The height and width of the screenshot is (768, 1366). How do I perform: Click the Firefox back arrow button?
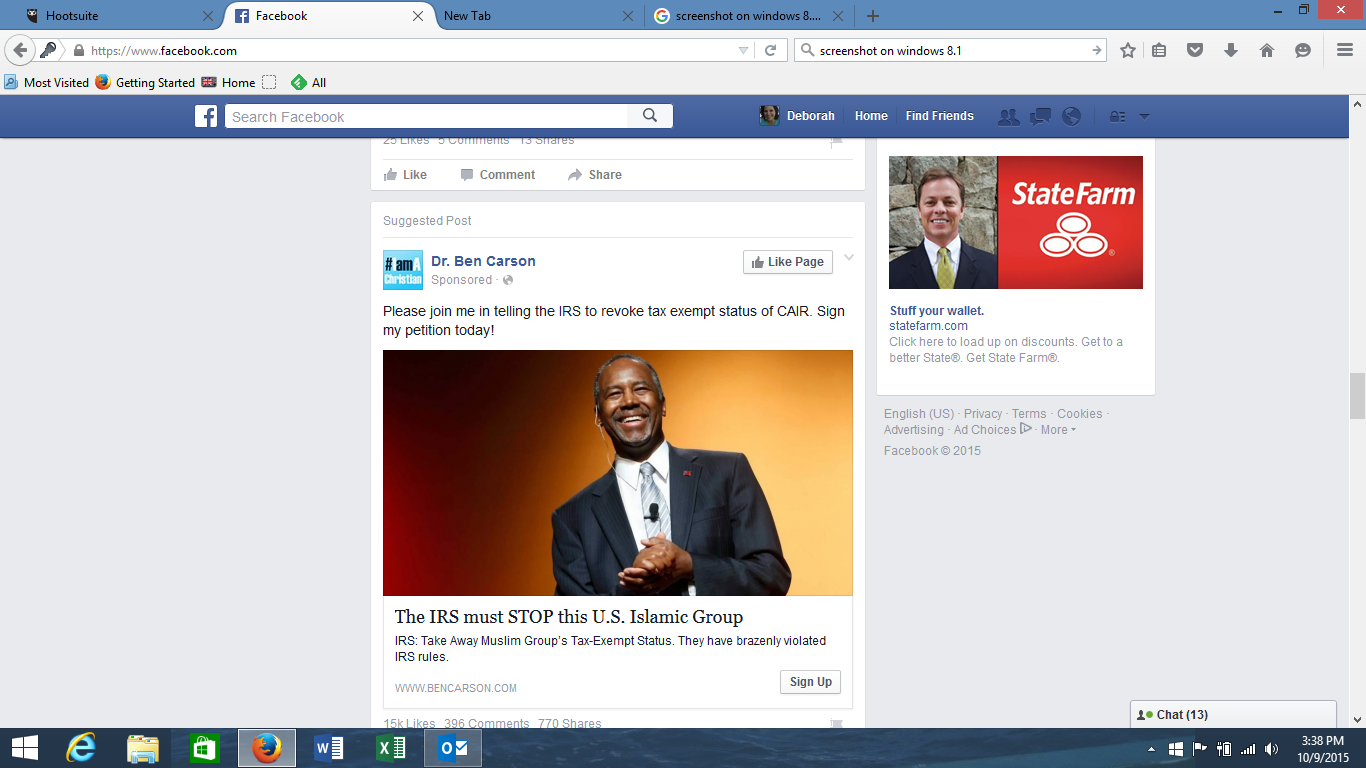click(x=19, y=50)
